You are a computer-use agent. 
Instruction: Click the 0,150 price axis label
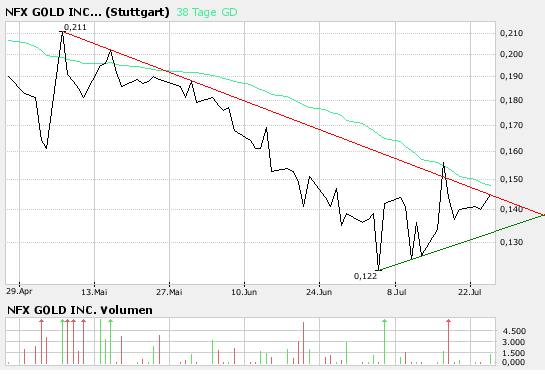pyautogui.click(x=511, y=179)
